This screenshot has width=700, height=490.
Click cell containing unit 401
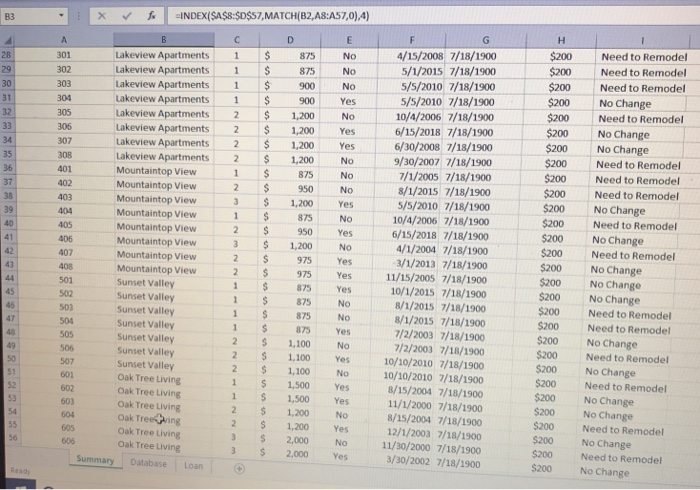pyautogui.click(x=64, y=169)
